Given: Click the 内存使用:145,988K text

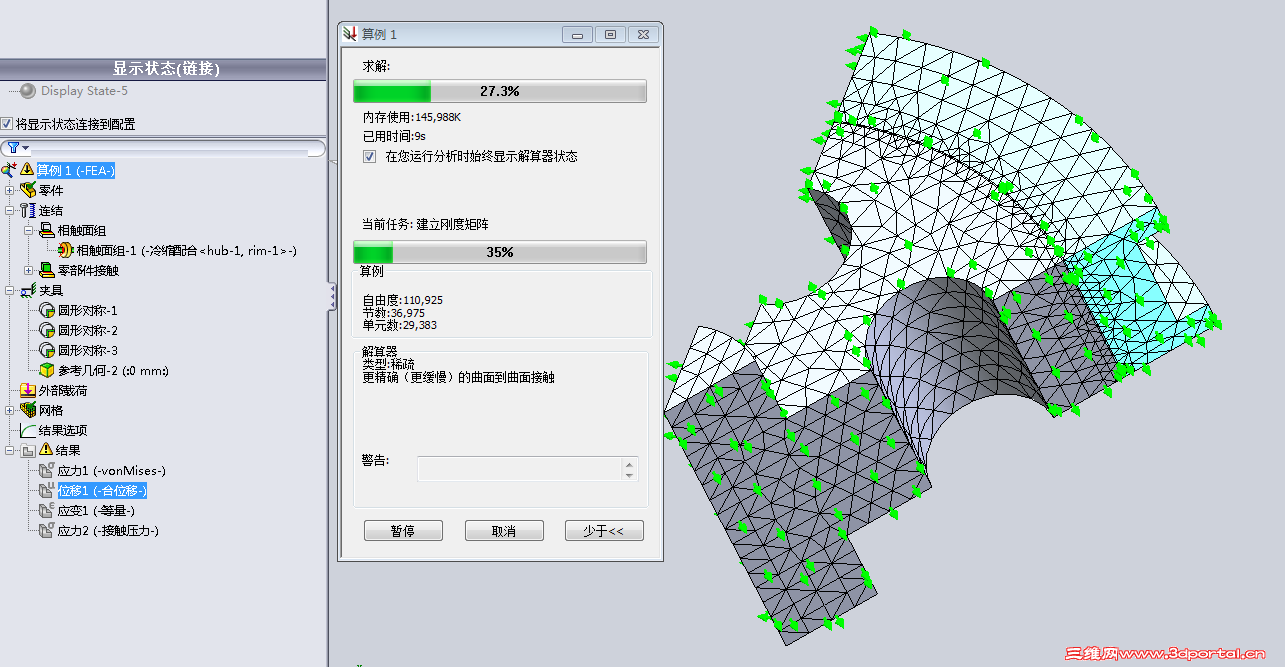Looking at the screenshot, I should (x=412, y=117).
